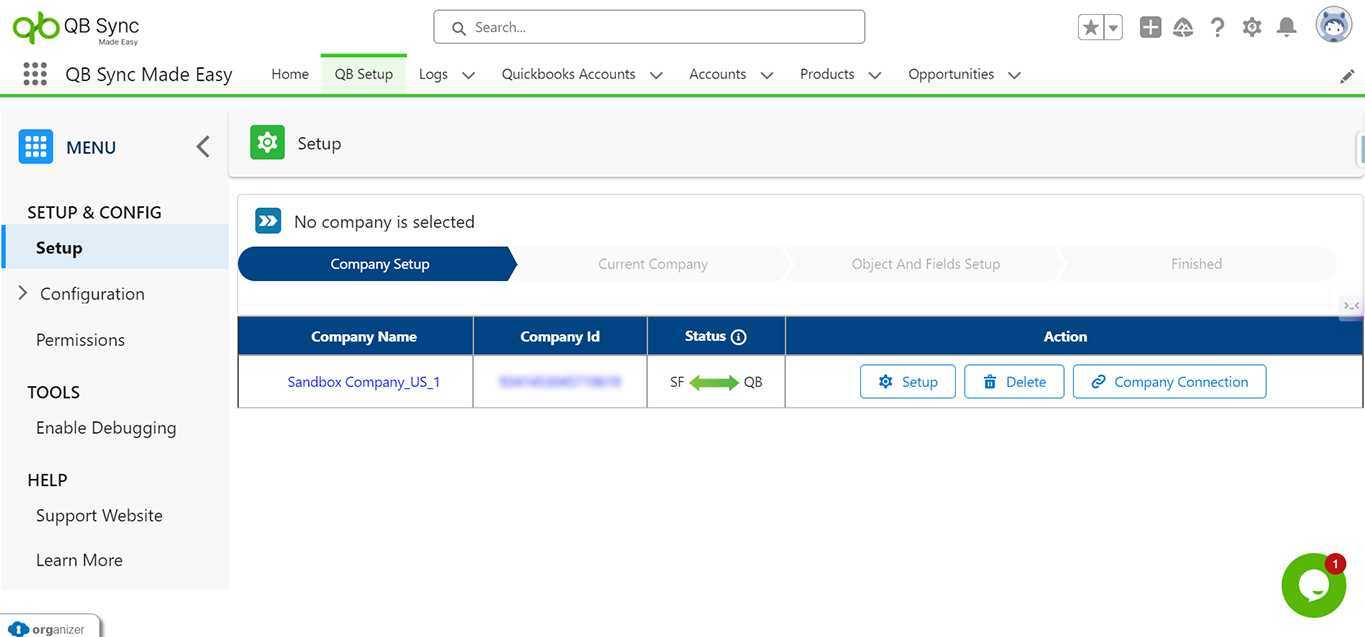Open the Salesforce Trailhead guidance icon
Image resolution: width=1365 pixels, height=637 pixels.
pyautogui.click(x=1183, y=28)
